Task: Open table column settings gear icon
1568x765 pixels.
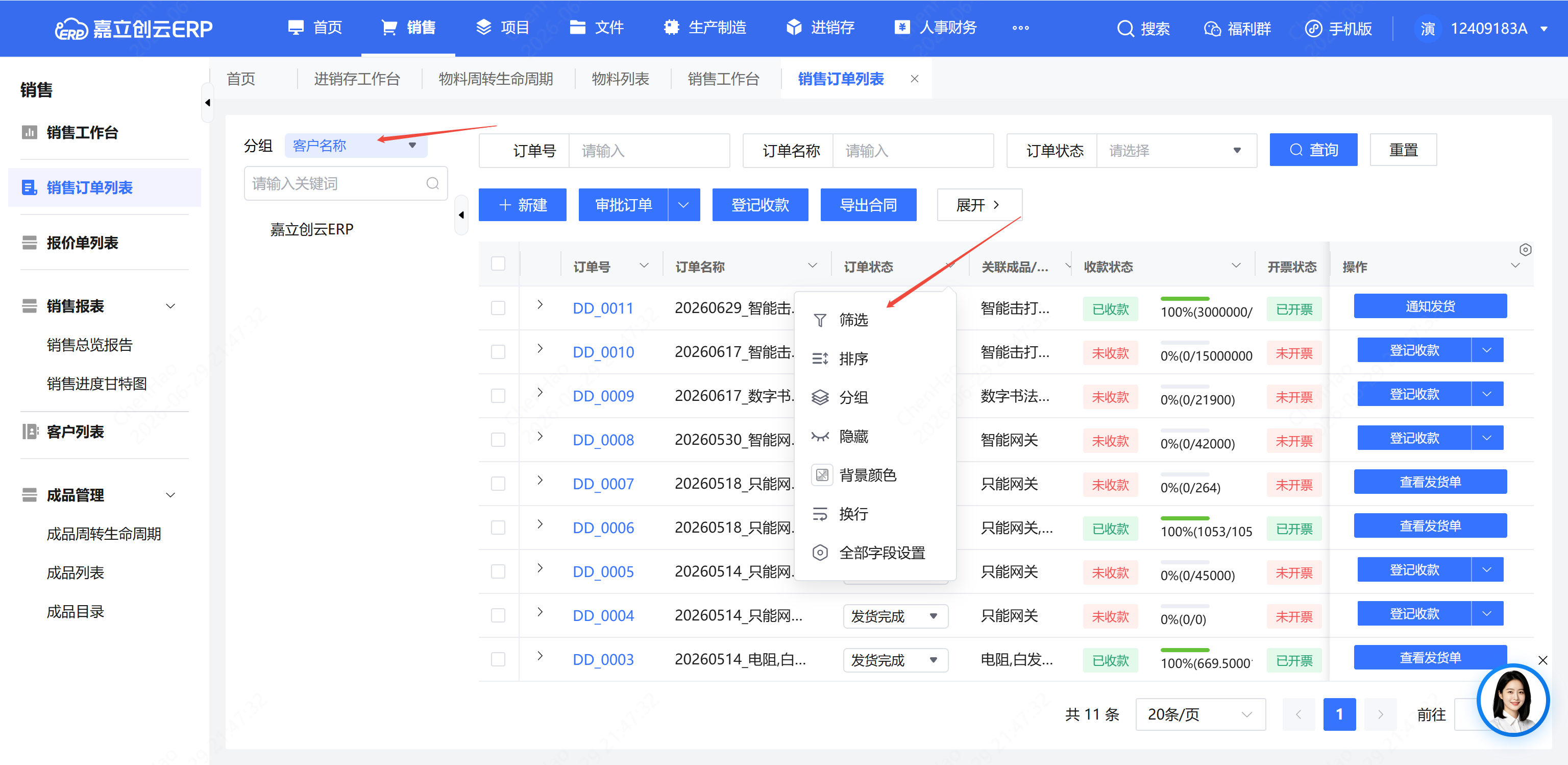Action: (x=1525, y=250)
